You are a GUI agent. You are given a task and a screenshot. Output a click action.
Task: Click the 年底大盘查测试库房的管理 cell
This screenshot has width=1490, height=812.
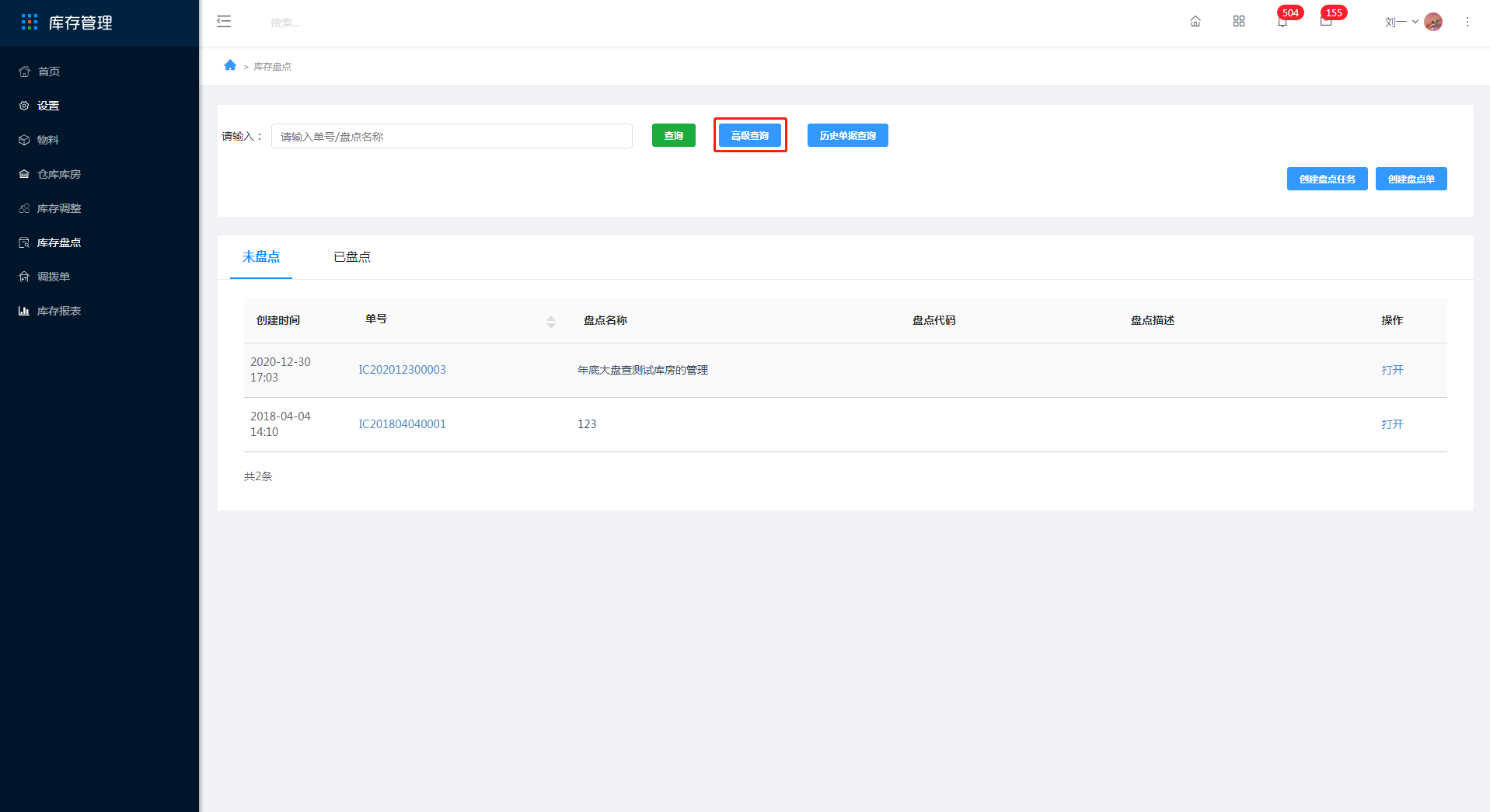(643, 370)
